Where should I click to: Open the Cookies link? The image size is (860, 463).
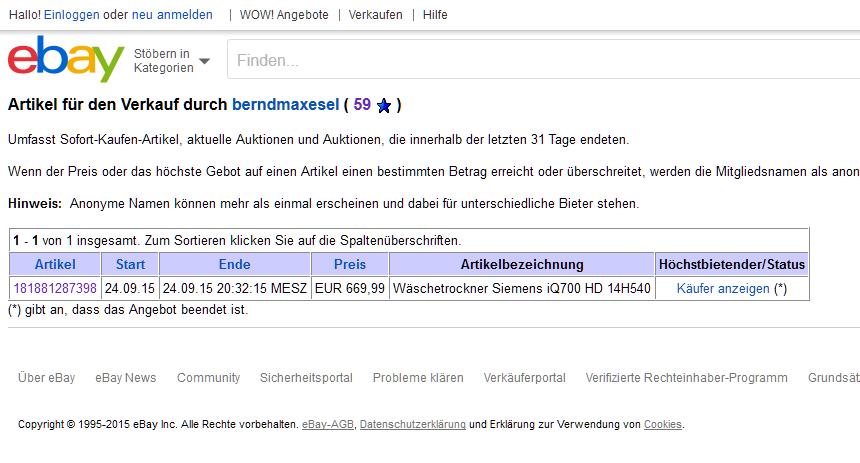click(x=663, y=425)
